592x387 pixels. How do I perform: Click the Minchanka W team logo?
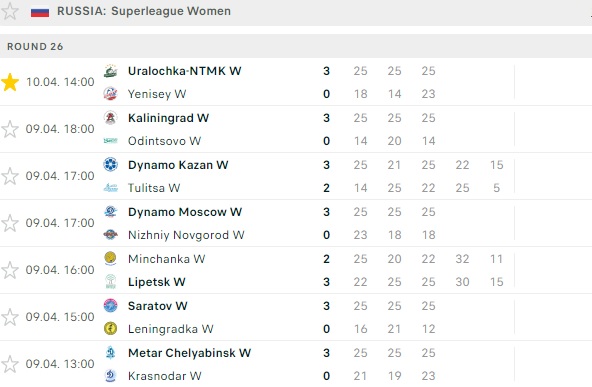pos(110,259)
